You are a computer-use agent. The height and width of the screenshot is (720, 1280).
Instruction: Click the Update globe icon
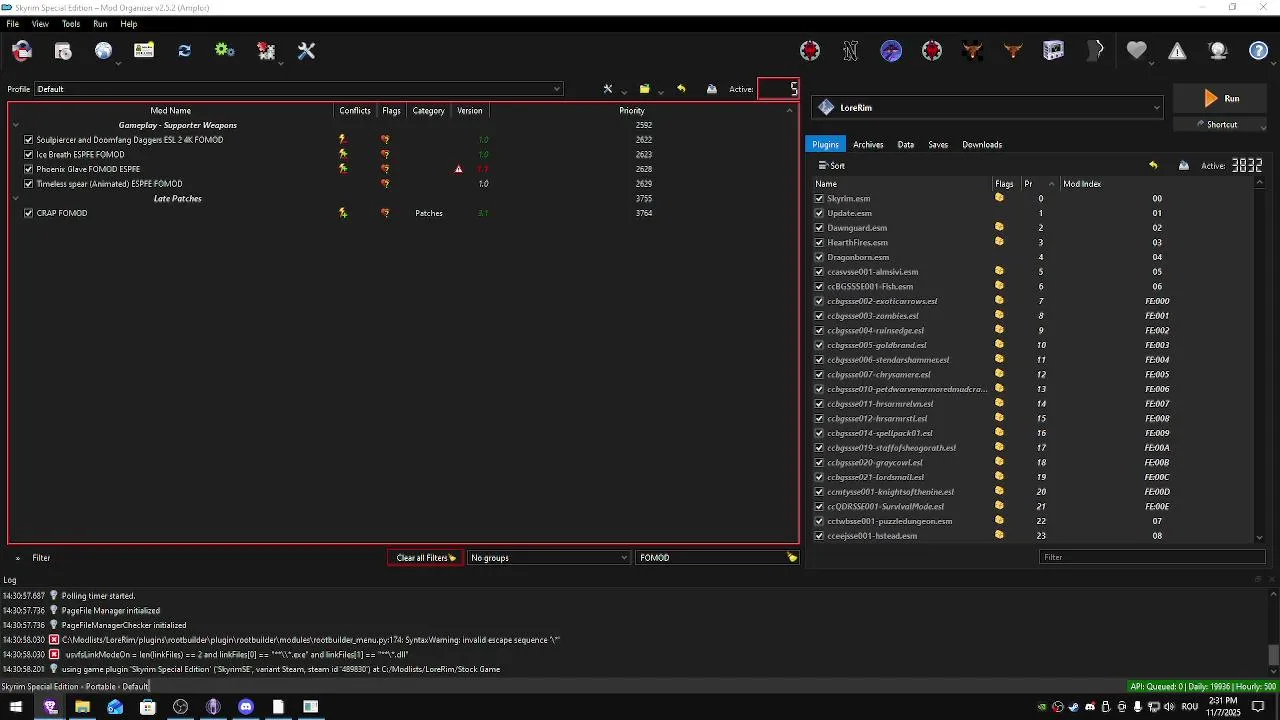(x=1218, y=50)
